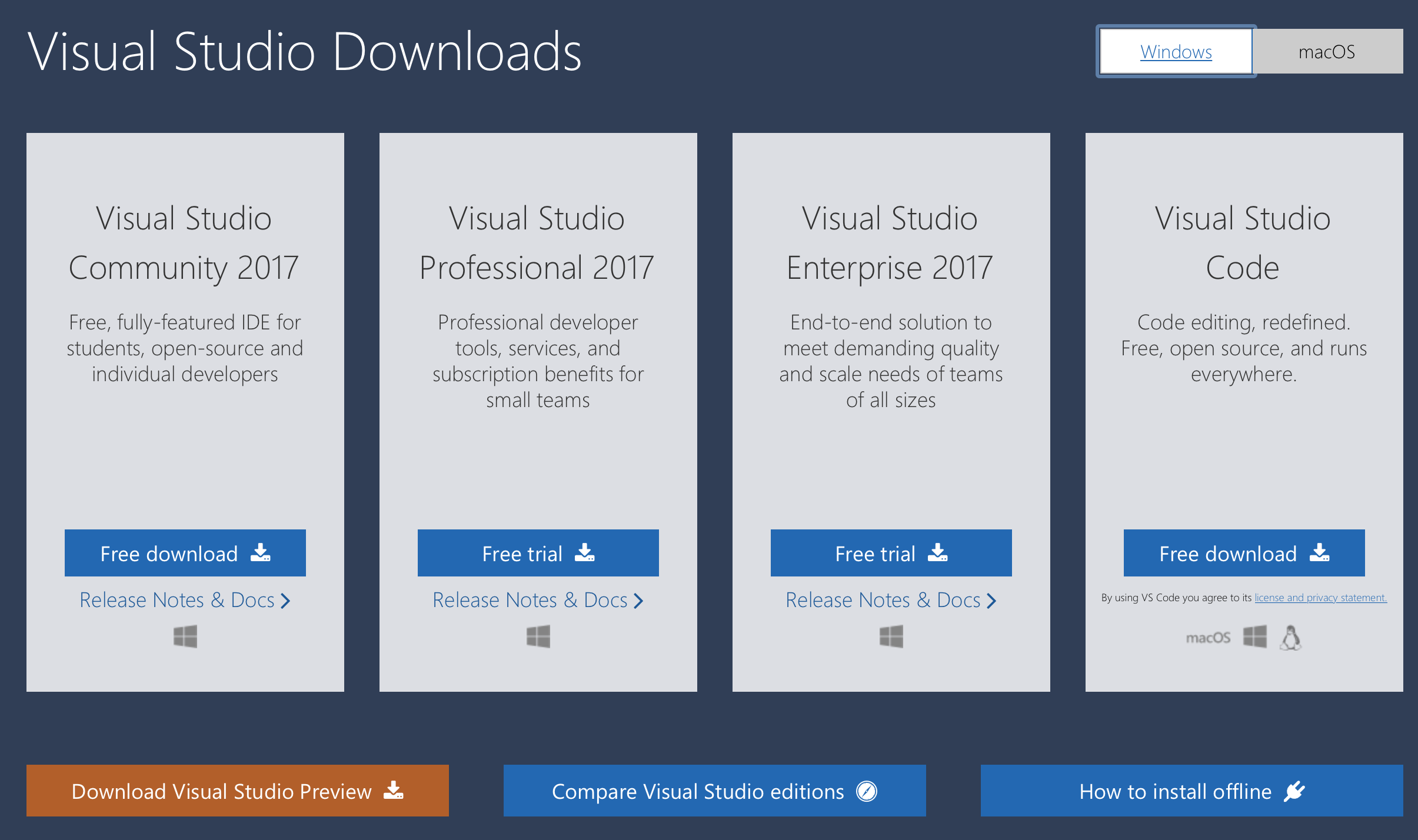
Task: Start Free trial of Enterprise 2017
Action: coord(891,553)
